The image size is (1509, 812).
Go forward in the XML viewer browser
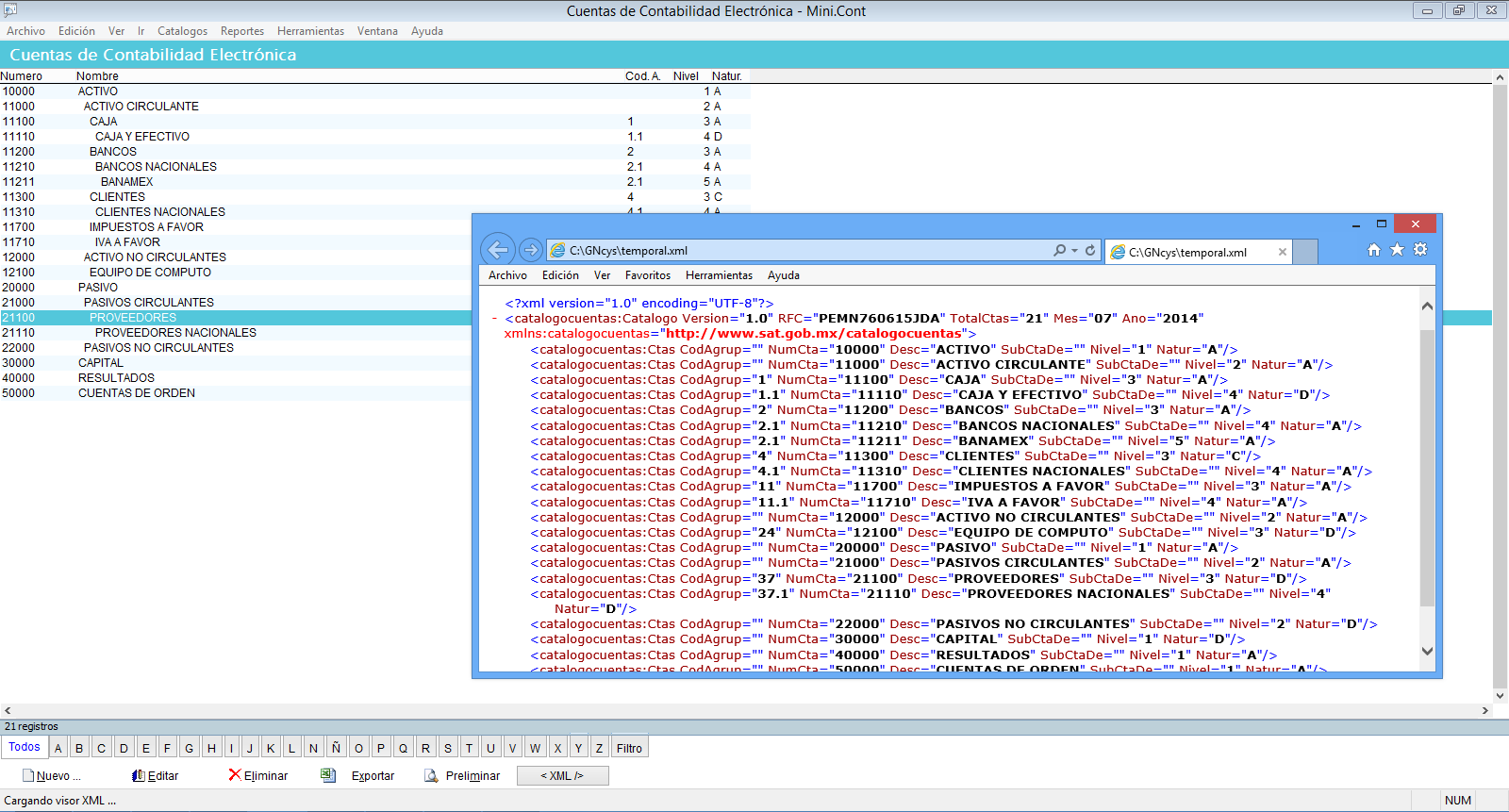point(531,250)
